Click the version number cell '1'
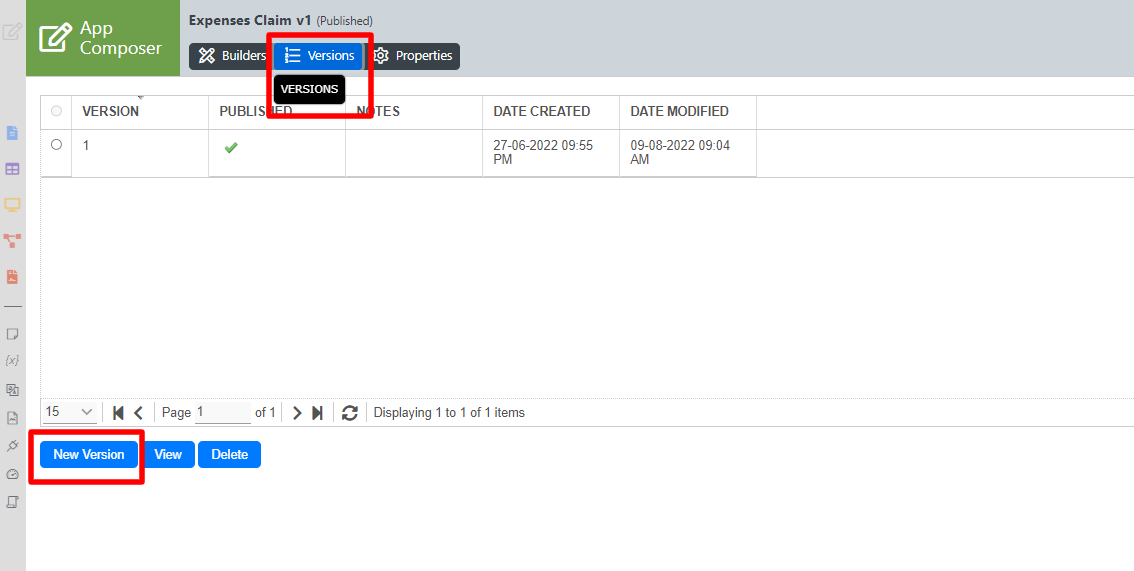 click(x=140, y=153)
